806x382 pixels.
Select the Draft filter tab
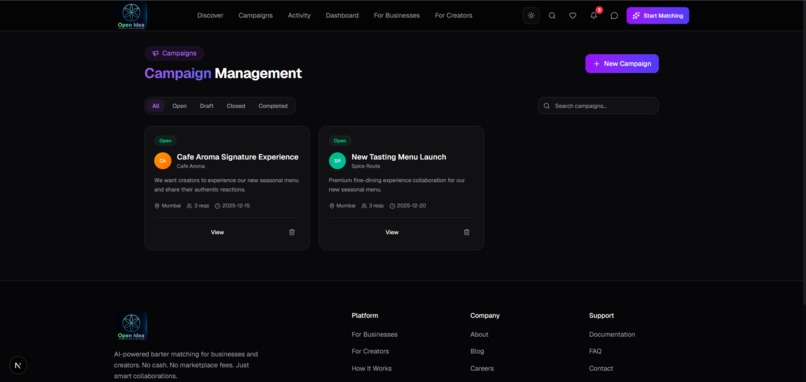click(207, 106)
